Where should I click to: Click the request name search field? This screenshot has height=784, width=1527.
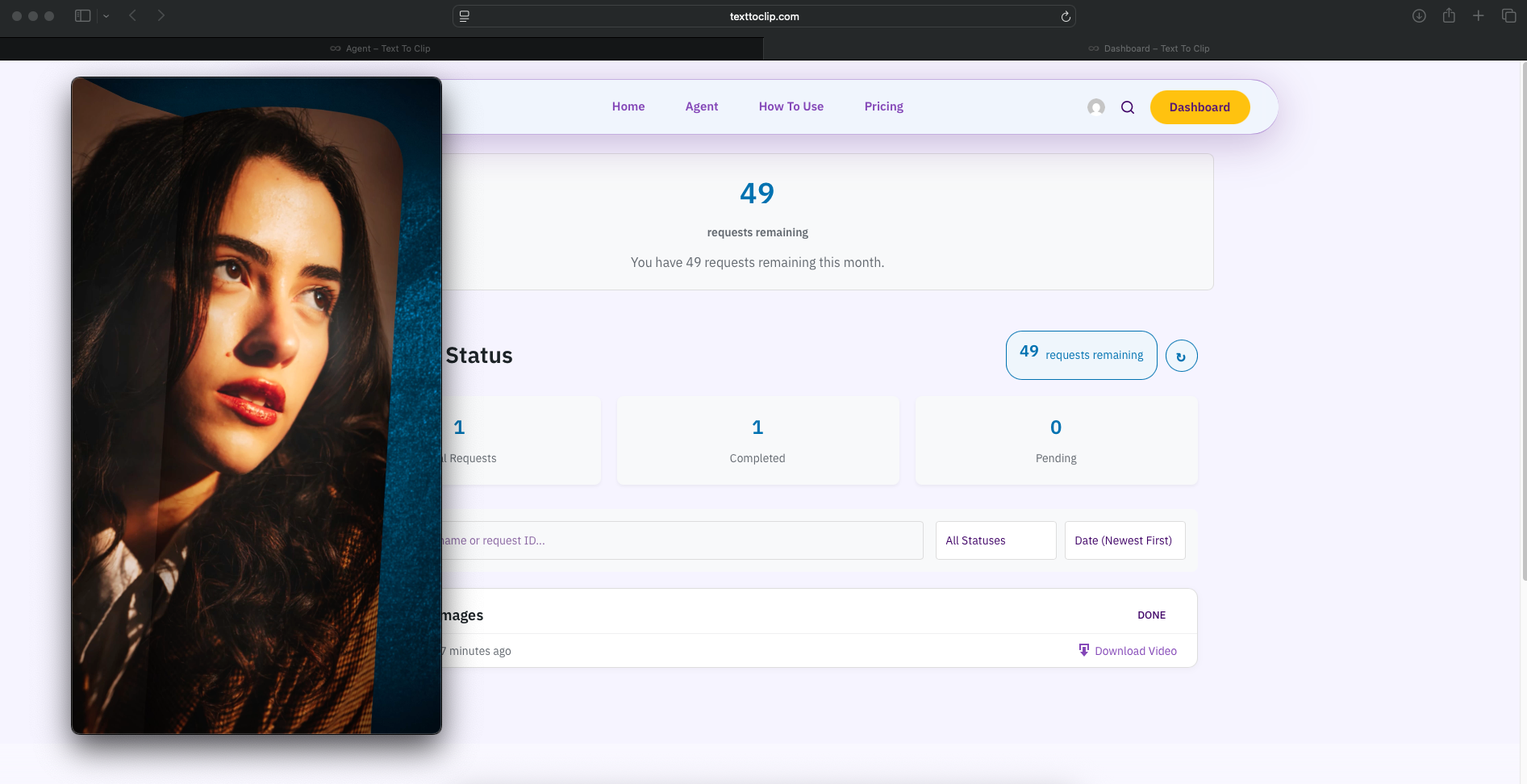pyautogui.click(x=682, y=540)
